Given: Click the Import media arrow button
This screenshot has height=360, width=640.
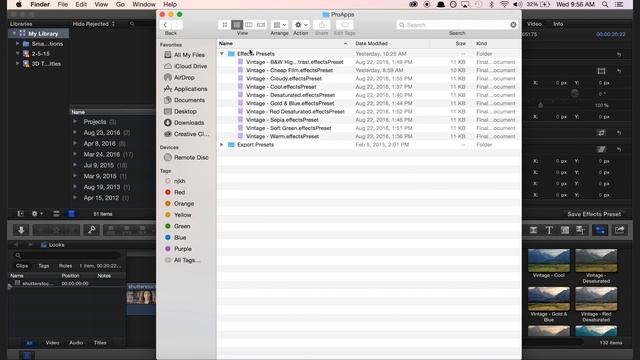Looking at the screenshot, I should [21, 230].
